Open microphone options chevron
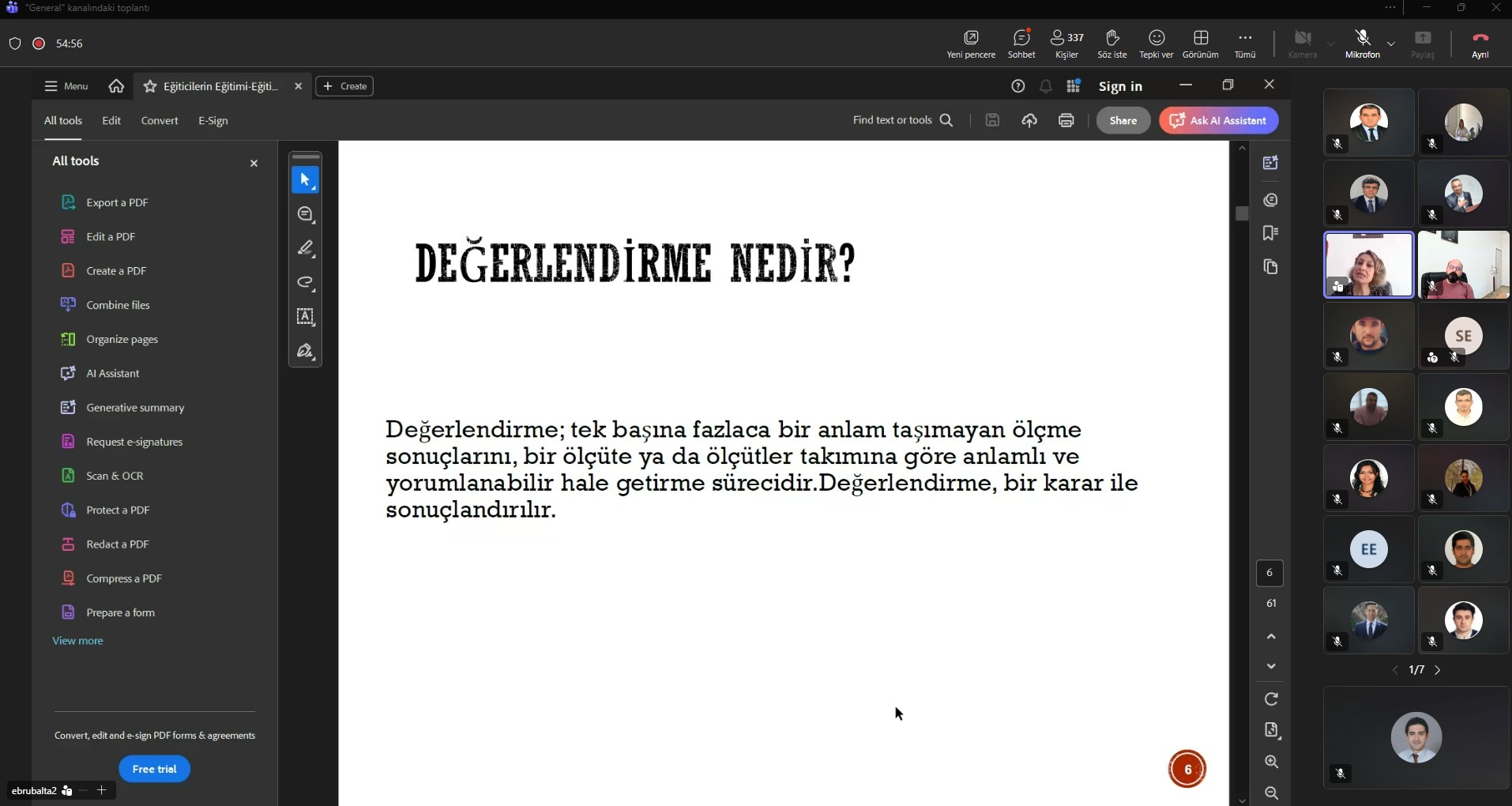 pyautogui.click(x=1391, y=45)
